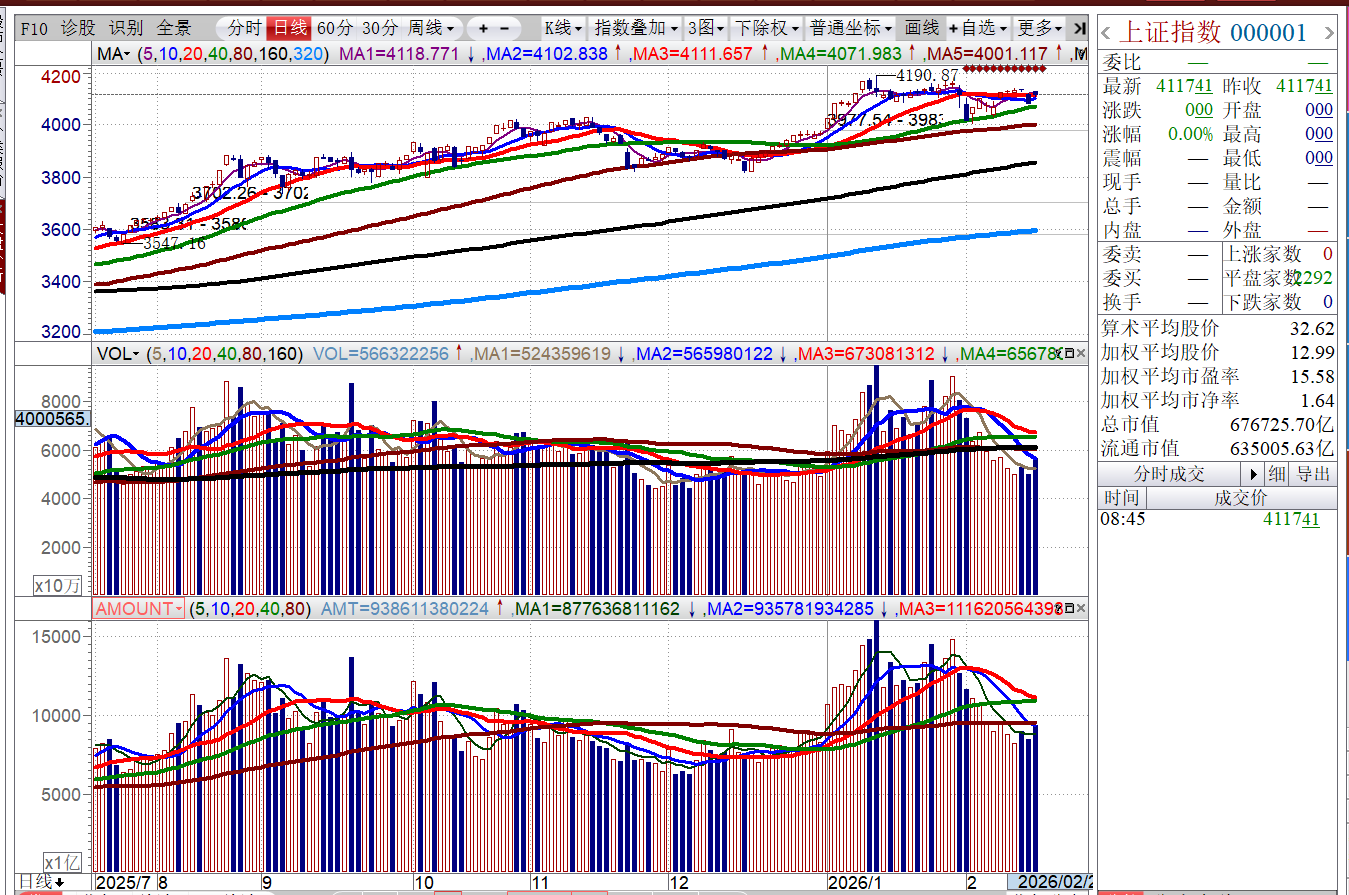Click the play arrow beside 分时成交
1349x895 pixels.
tap(1251, 474)
